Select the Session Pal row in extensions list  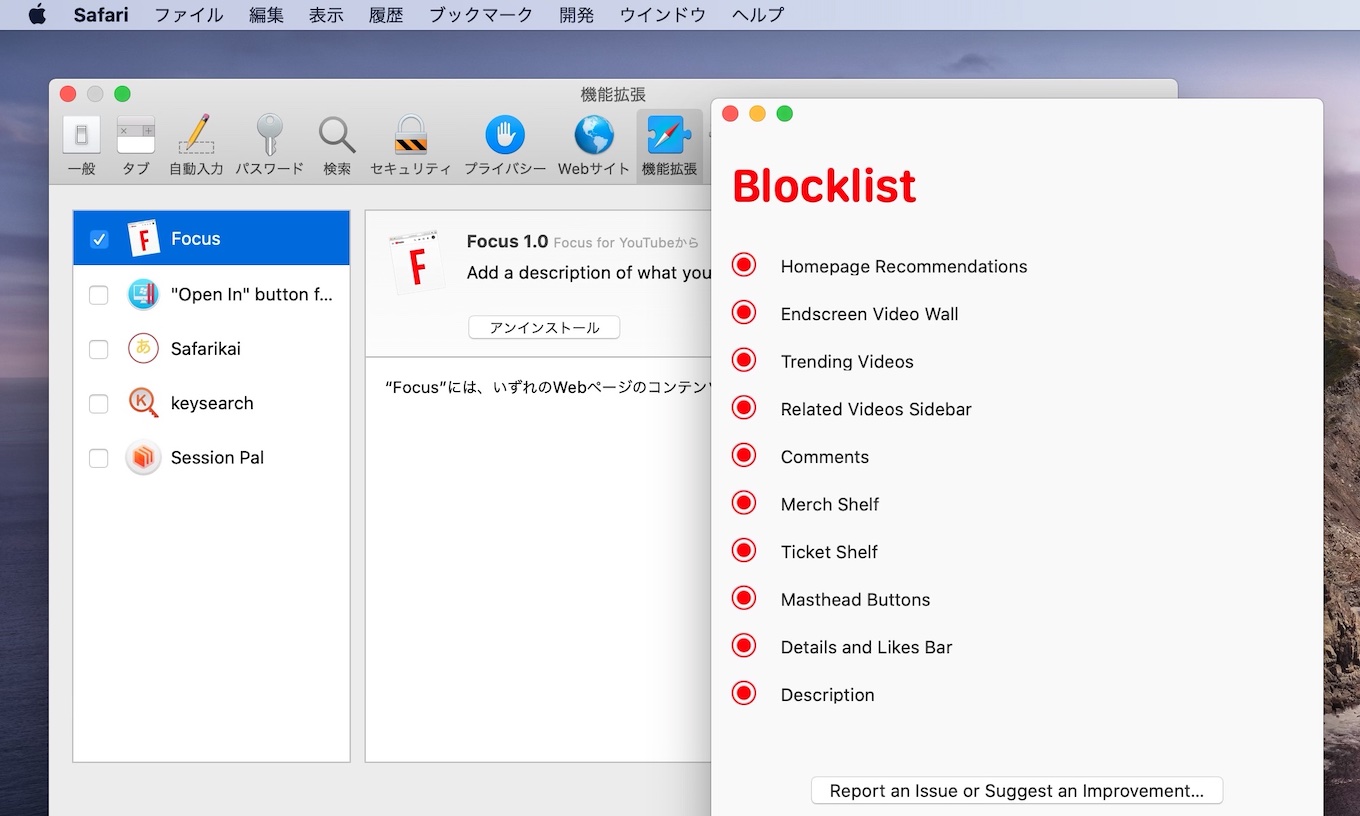[x=211, y=458]
